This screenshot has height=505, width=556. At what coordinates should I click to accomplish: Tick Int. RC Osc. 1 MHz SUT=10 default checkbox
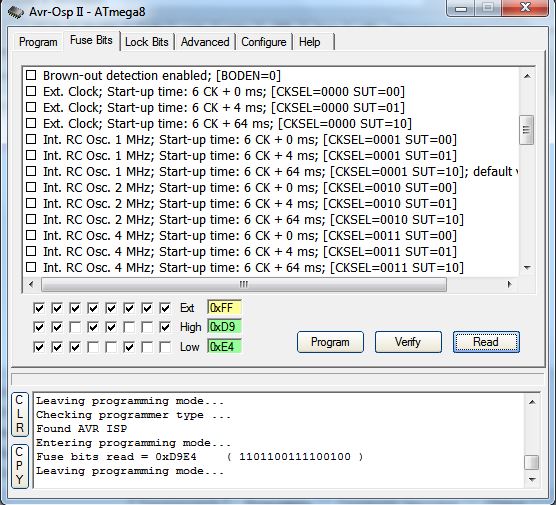pos(31,171)
